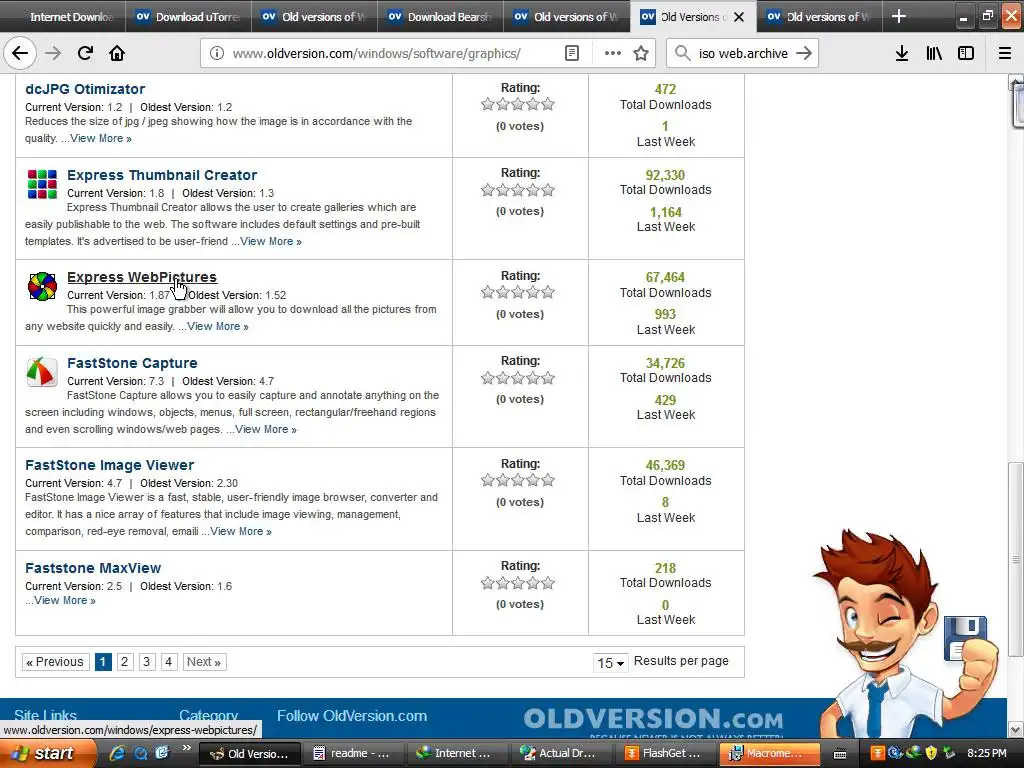Switch to Download uTorrent tab

click(189, 17)
